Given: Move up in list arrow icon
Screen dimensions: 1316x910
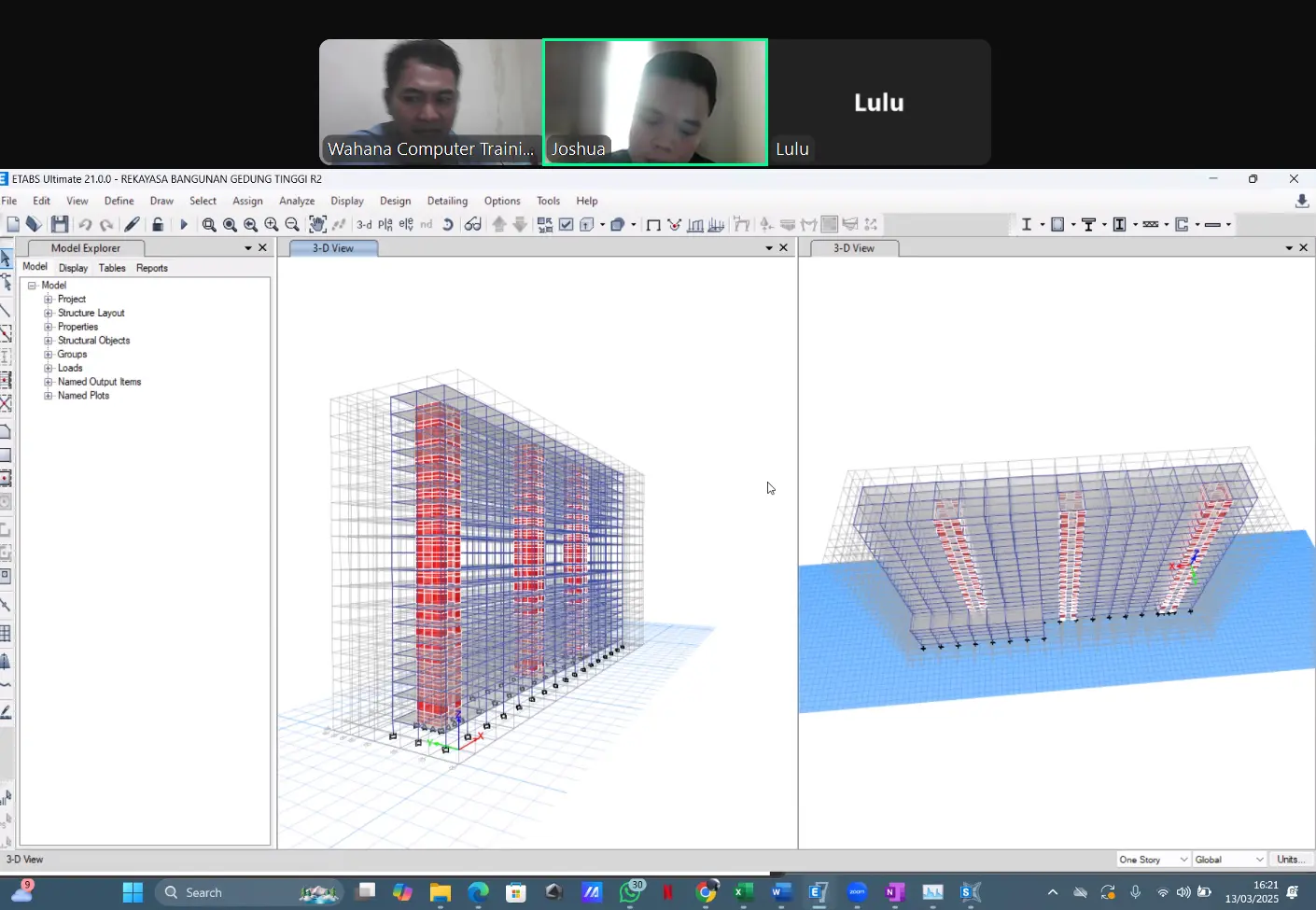Looking at the screenshot, I should (499, 224).
